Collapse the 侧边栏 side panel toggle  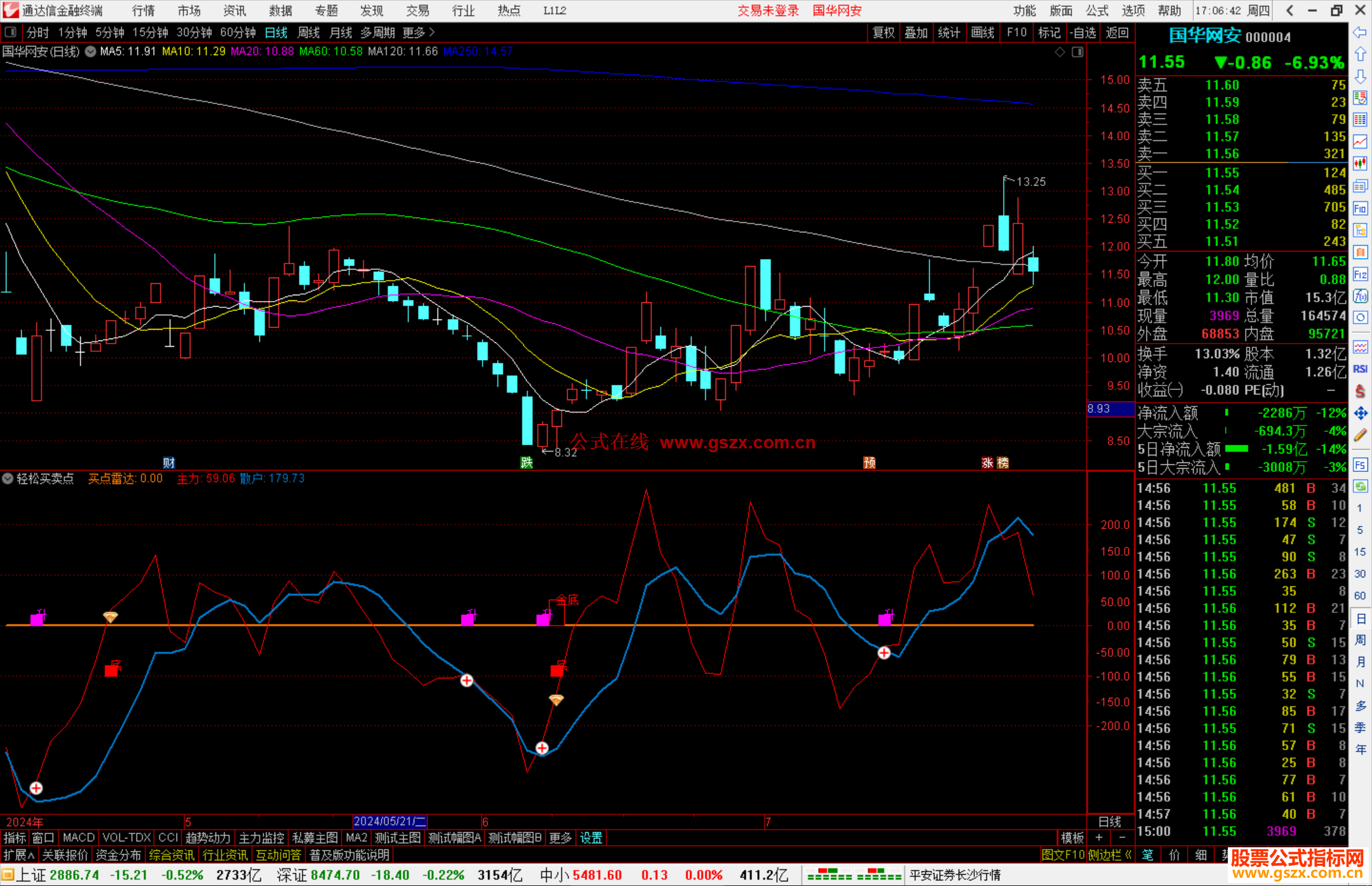click(x=1110, y=855)
